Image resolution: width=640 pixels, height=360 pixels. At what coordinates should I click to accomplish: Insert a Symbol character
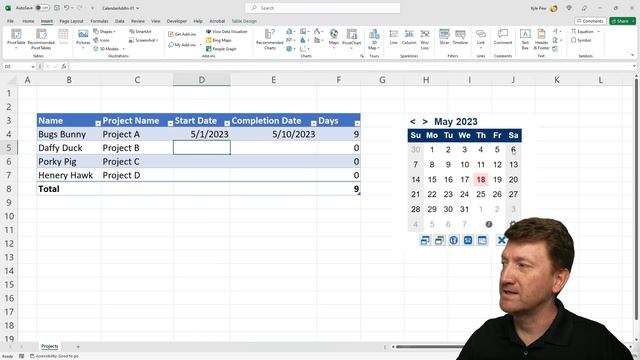click(581, 40)
